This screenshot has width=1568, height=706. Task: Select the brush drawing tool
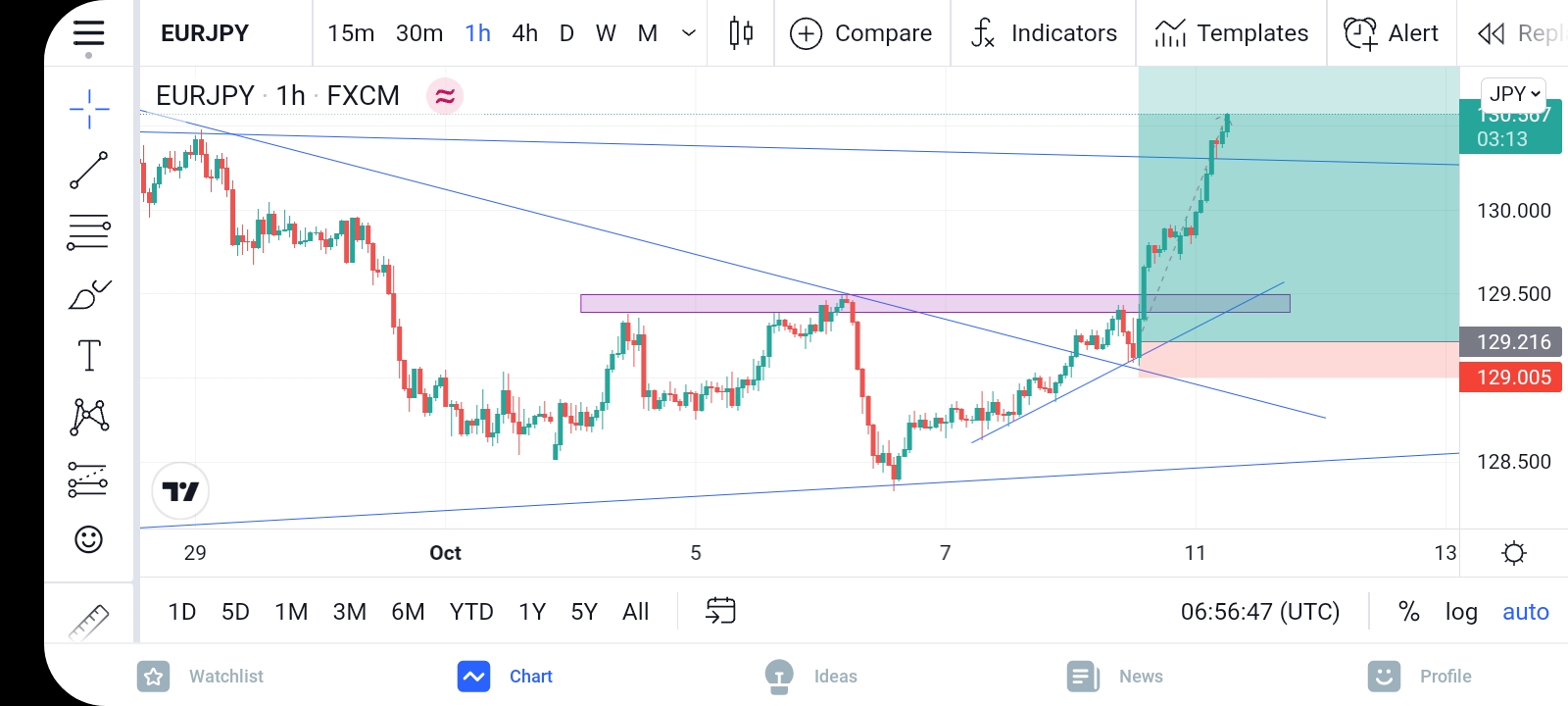coord(89,294)
